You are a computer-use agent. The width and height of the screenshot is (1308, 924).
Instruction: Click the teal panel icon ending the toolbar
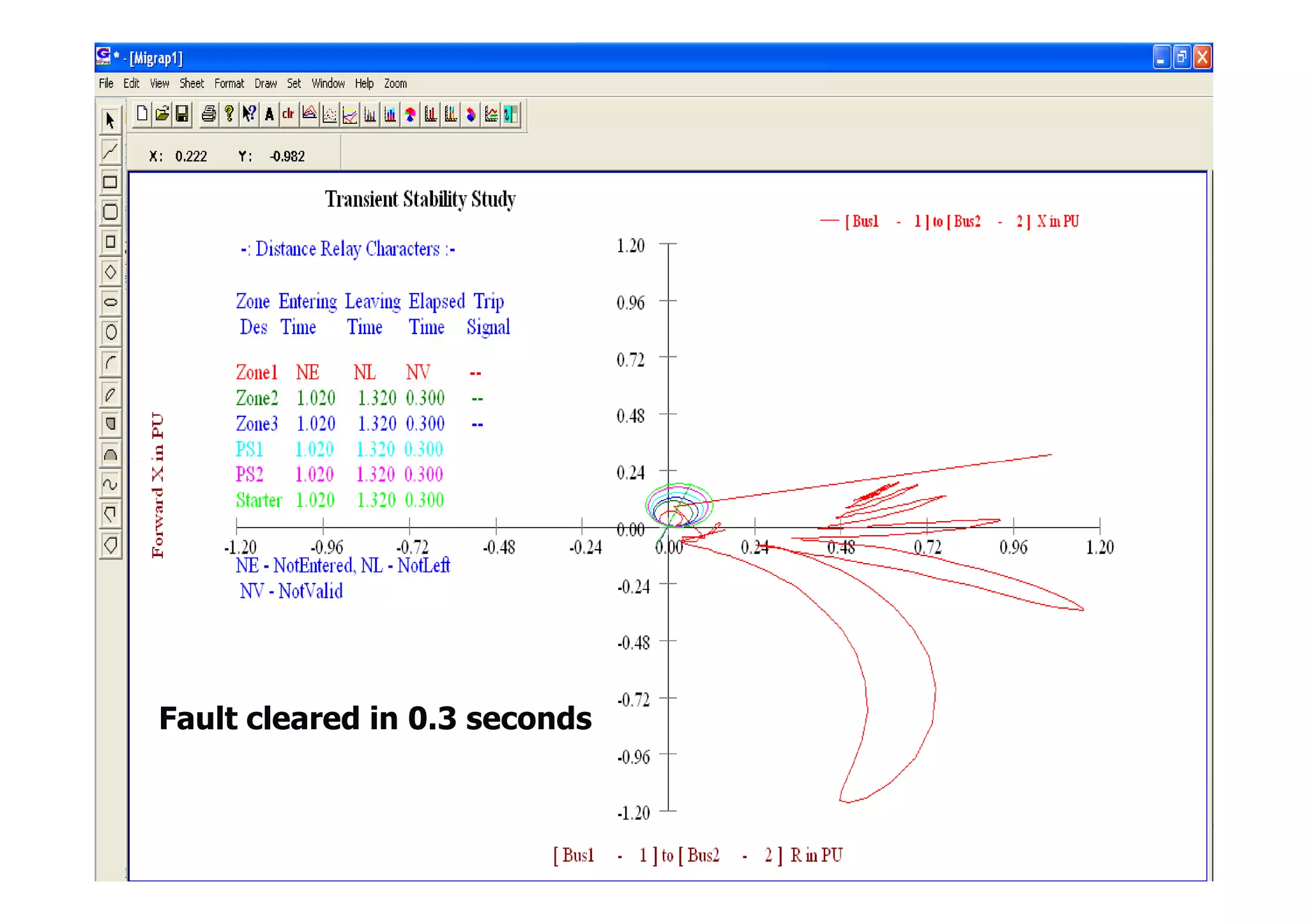click(x=510, y=114)
